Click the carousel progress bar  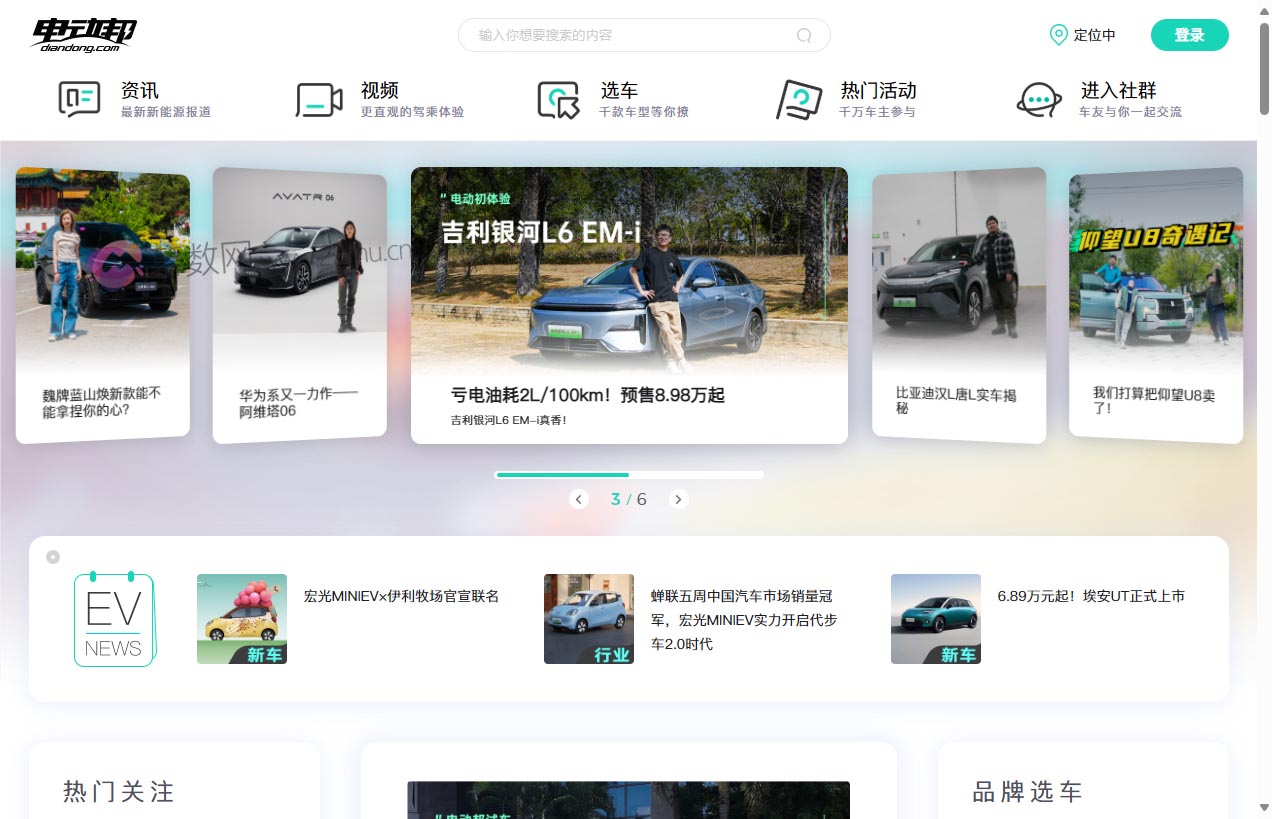pos(629,475)
